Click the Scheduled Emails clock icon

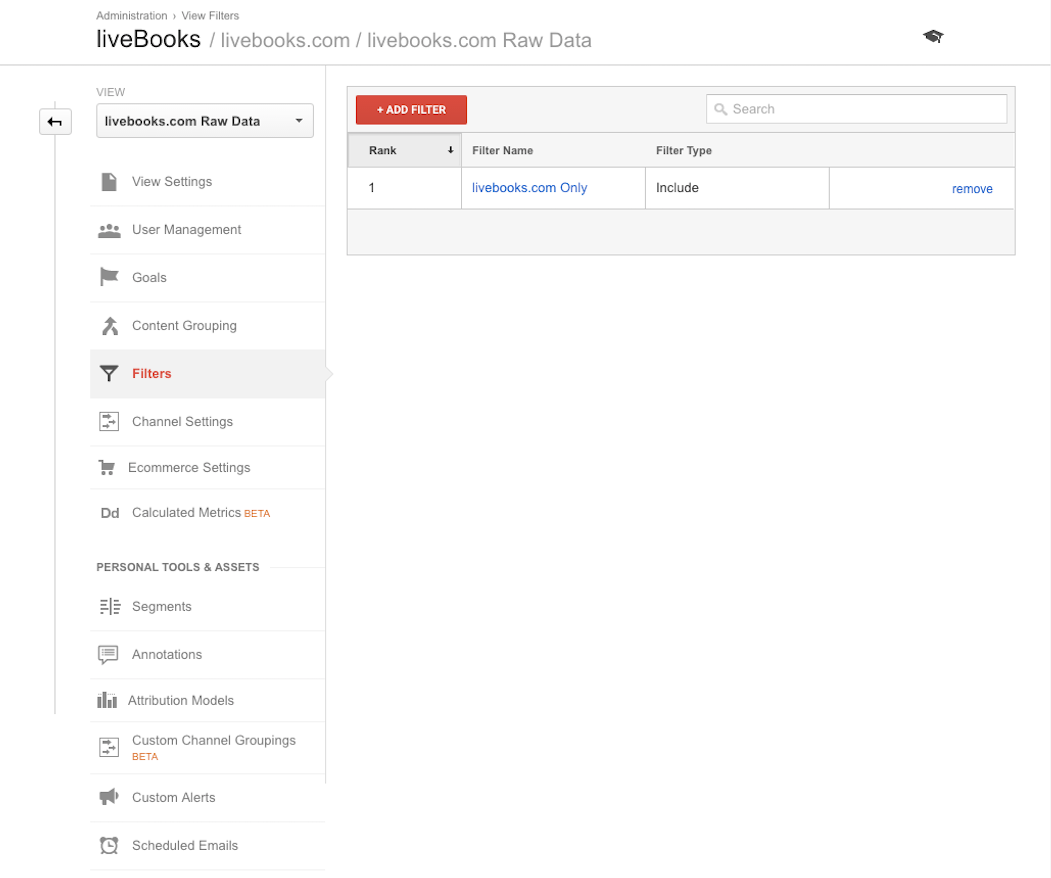[x=109, y=845]
